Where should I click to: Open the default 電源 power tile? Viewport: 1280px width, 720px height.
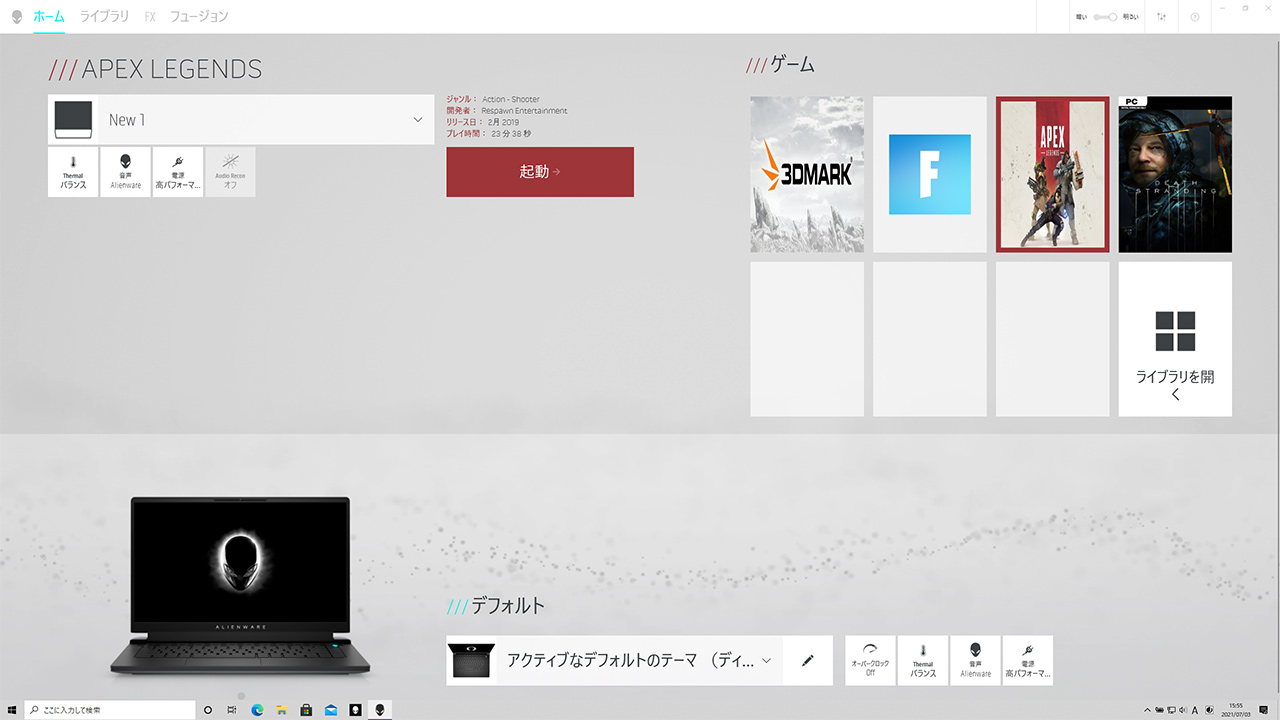coord(1028,660)
